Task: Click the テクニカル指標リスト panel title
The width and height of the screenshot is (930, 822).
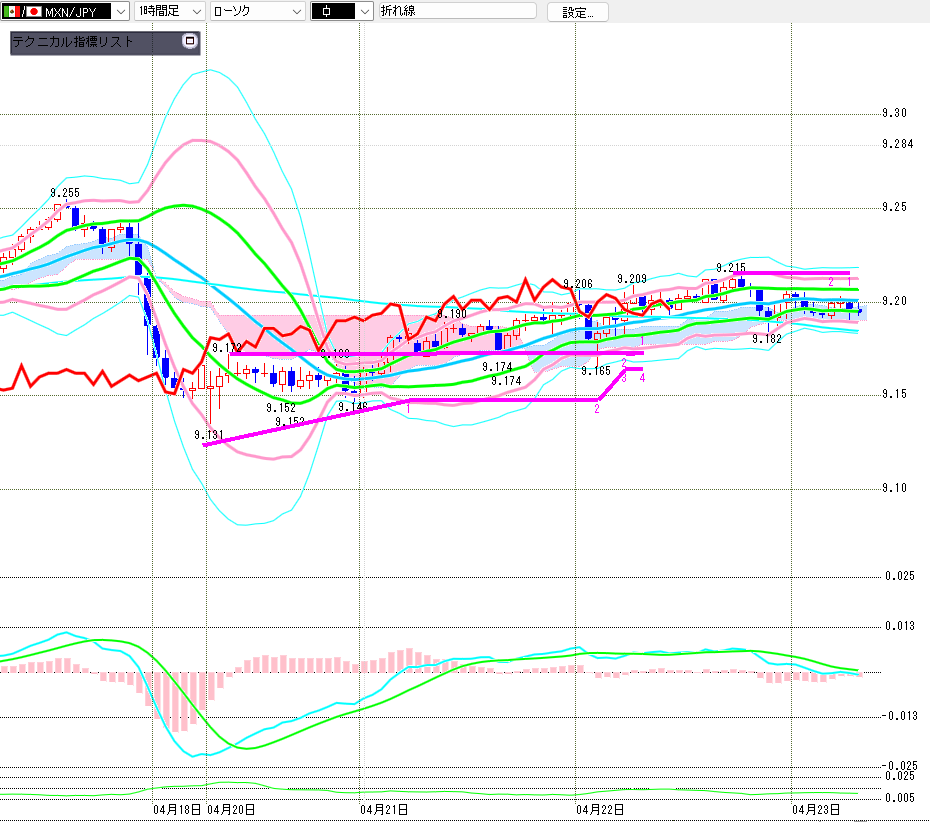Action: (72, 43)
